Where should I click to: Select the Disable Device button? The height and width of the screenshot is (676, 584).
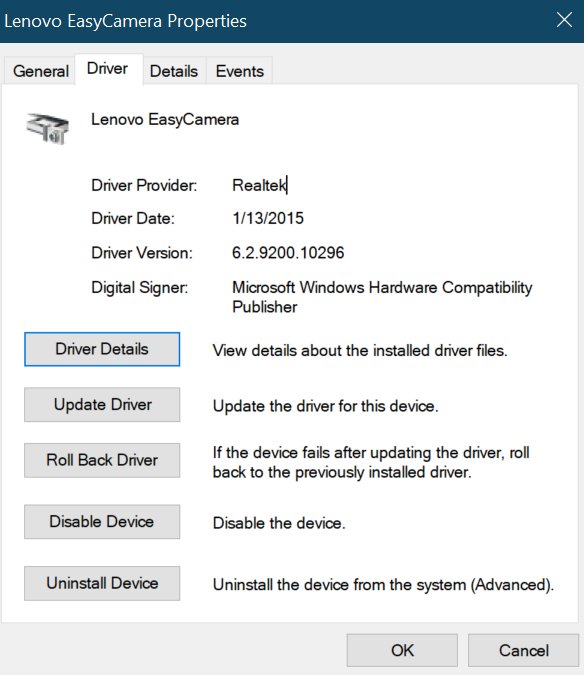[102, 522]
